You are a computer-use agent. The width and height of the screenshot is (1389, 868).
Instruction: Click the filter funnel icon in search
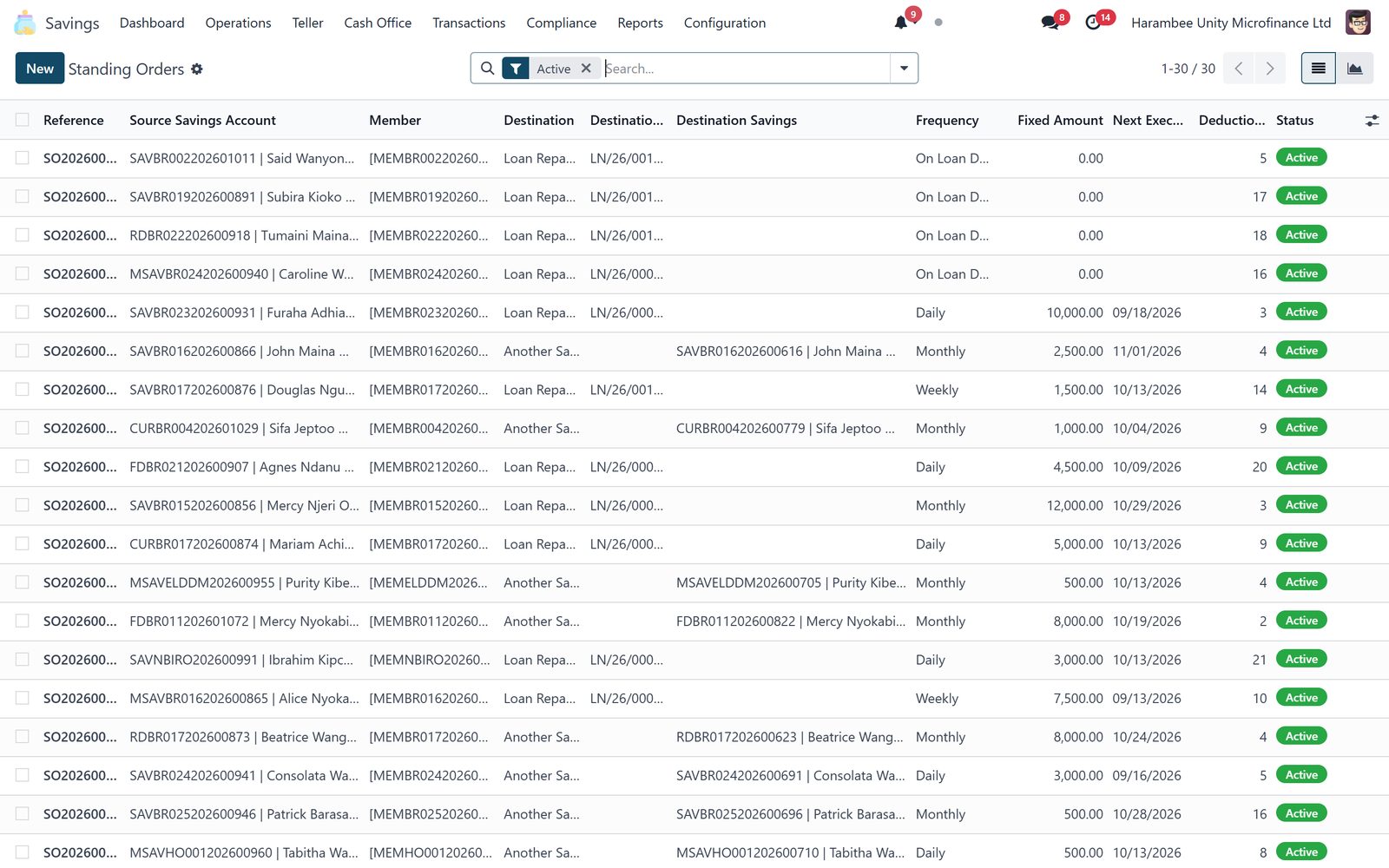pyautogui.click(x=516, y=69)
